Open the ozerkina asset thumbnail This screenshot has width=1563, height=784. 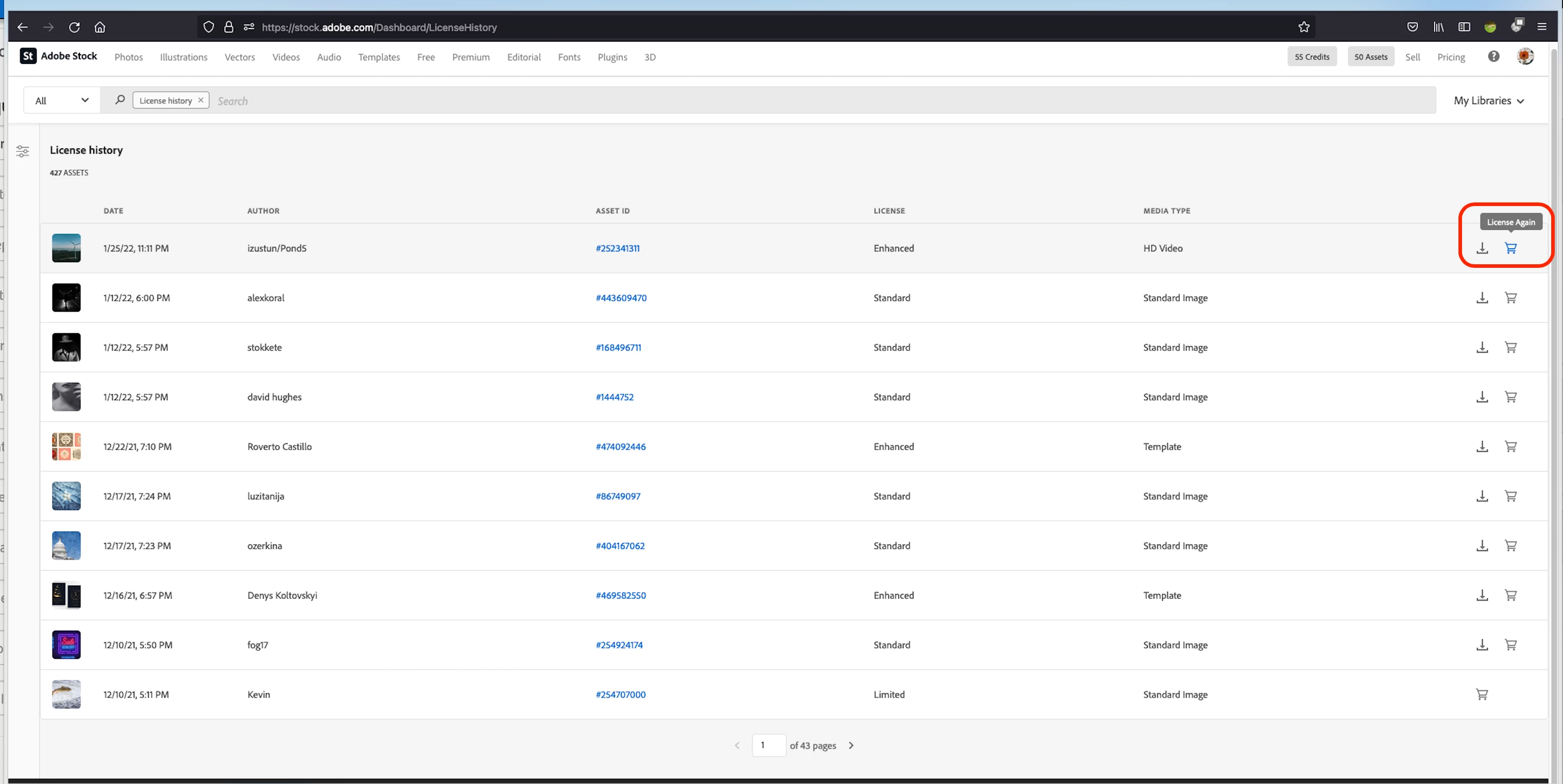[66, 546]
